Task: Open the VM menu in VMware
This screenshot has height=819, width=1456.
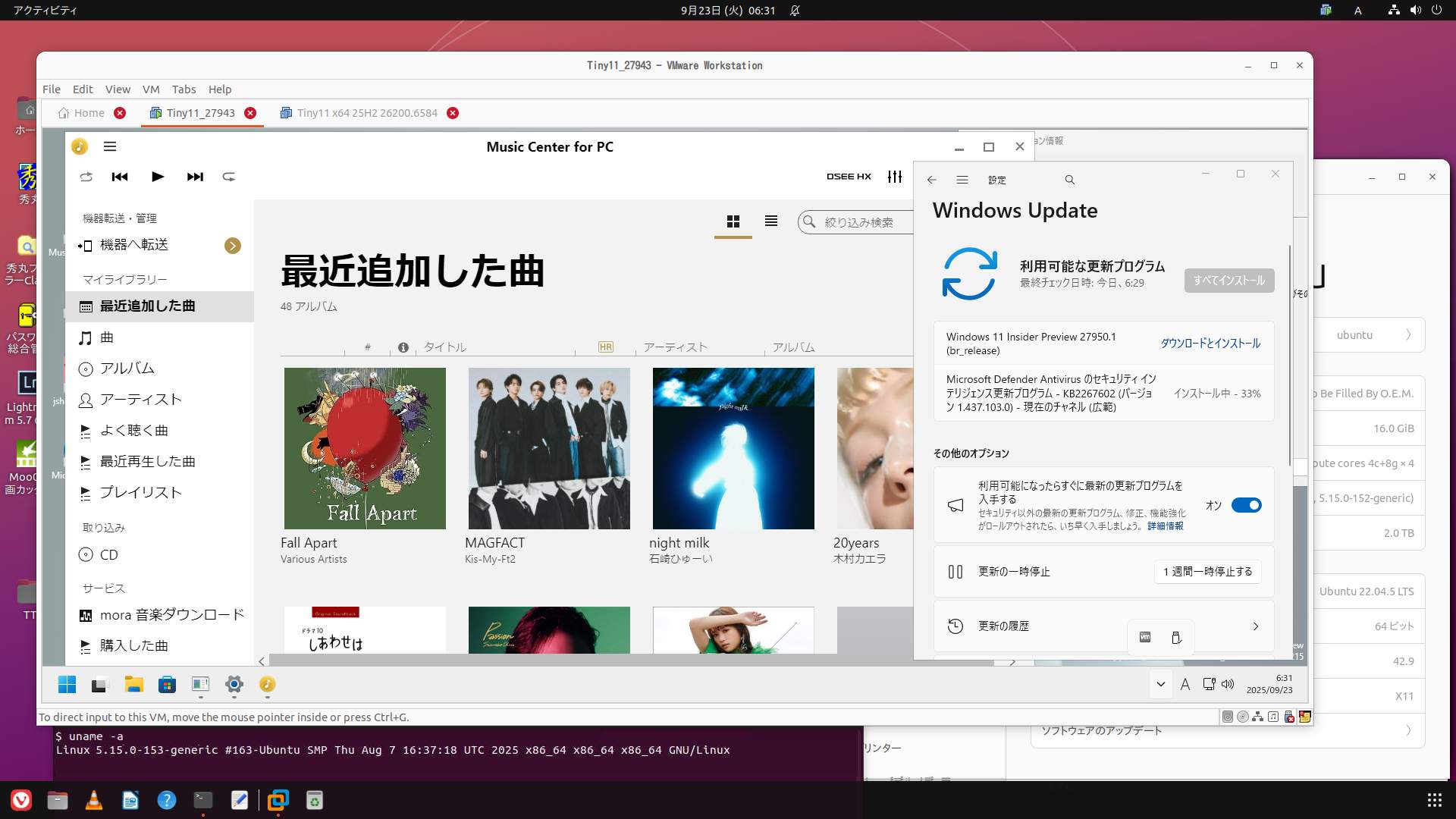Action: coord(150,89)
